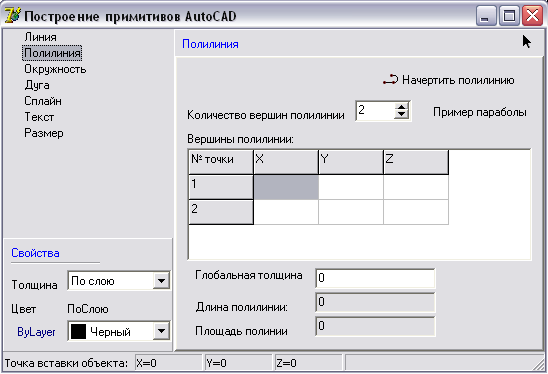Click the Z cell of point row 1
Image resolution: width=548 pixels, height=374 pixels.
[x=416, y=187]
